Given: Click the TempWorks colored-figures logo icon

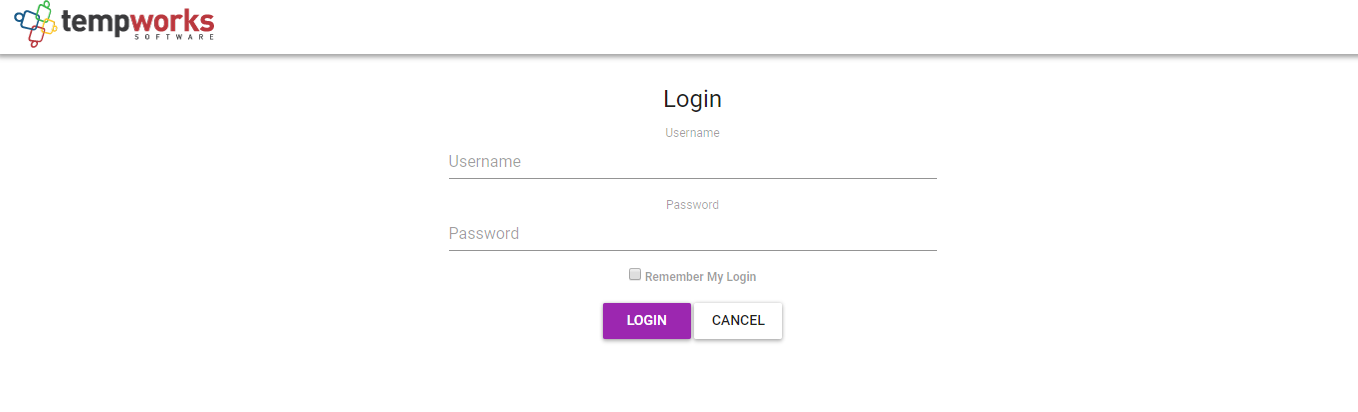Looking at the screenshot, I should pyautogui.click(x=36, y=24).
